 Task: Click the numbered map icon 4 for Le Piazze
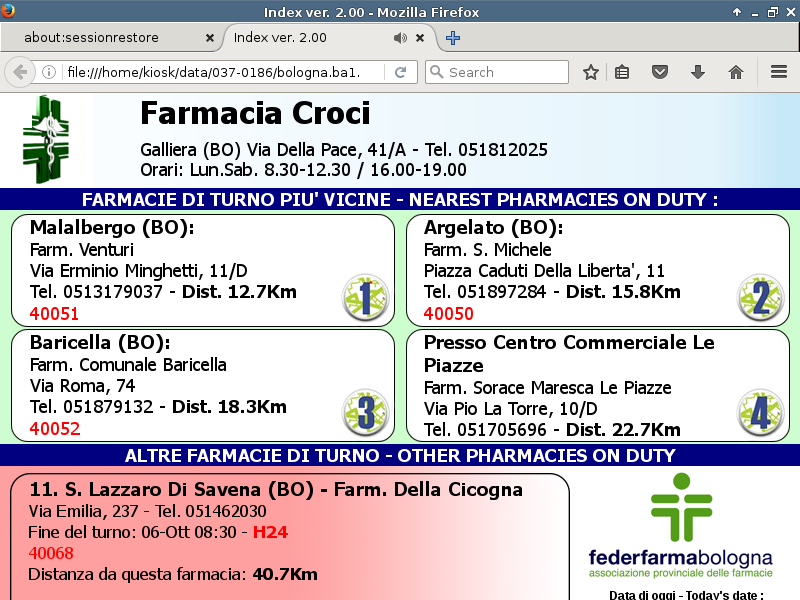[x=759, y=412]
